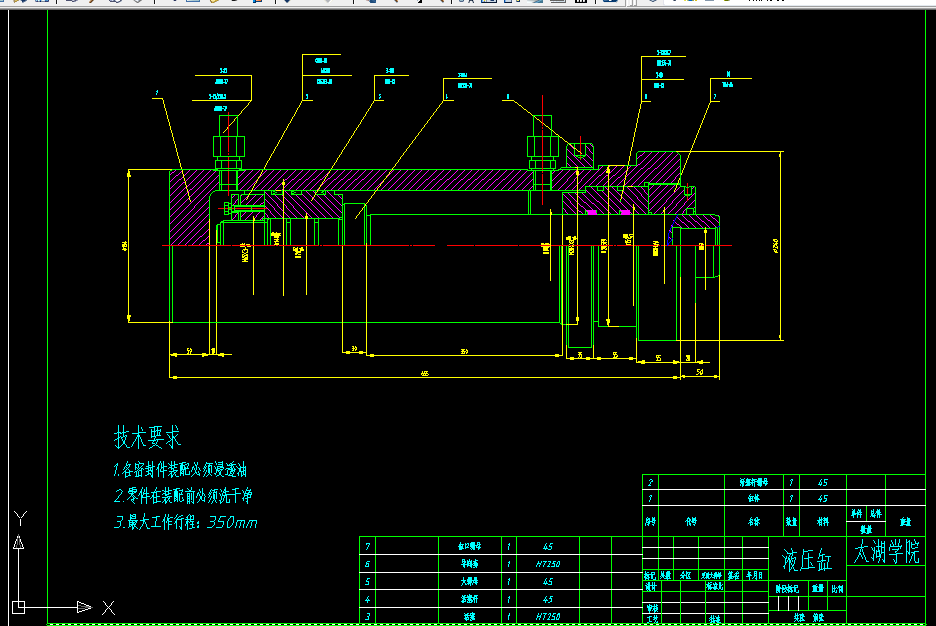The width and height of the screenshot is (936, 626).
Task: Click the 名称 column header cell
Action: pos(755,522)
